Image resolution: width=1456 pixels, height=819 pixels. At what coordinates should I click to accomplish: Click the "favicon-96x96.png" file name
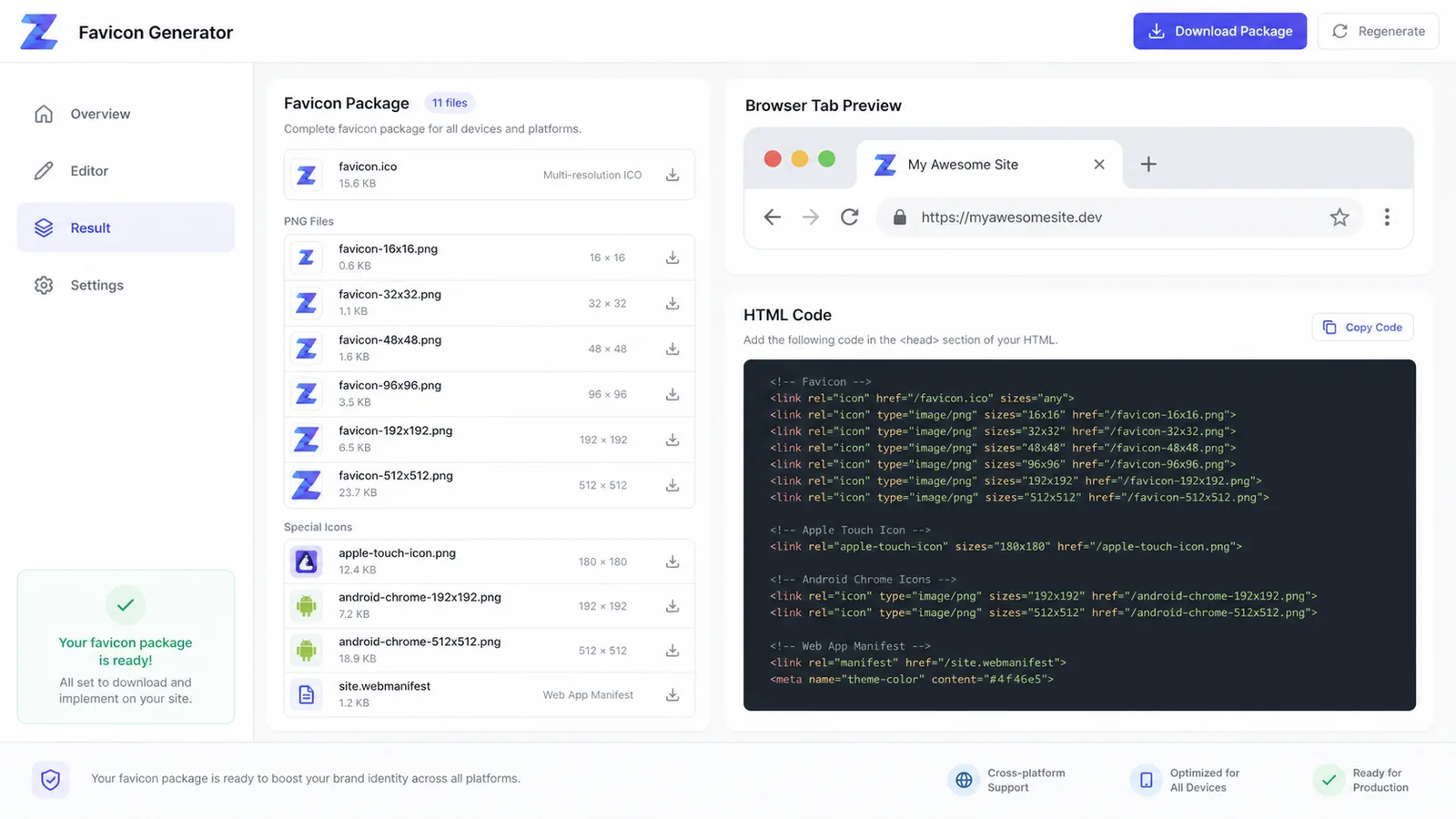[x=390, y=386]
